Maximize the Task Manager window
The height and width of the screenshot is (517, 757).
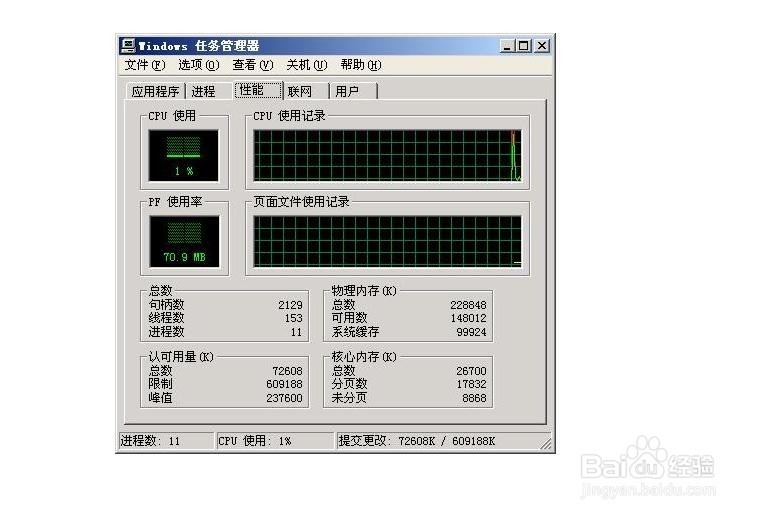524,46
